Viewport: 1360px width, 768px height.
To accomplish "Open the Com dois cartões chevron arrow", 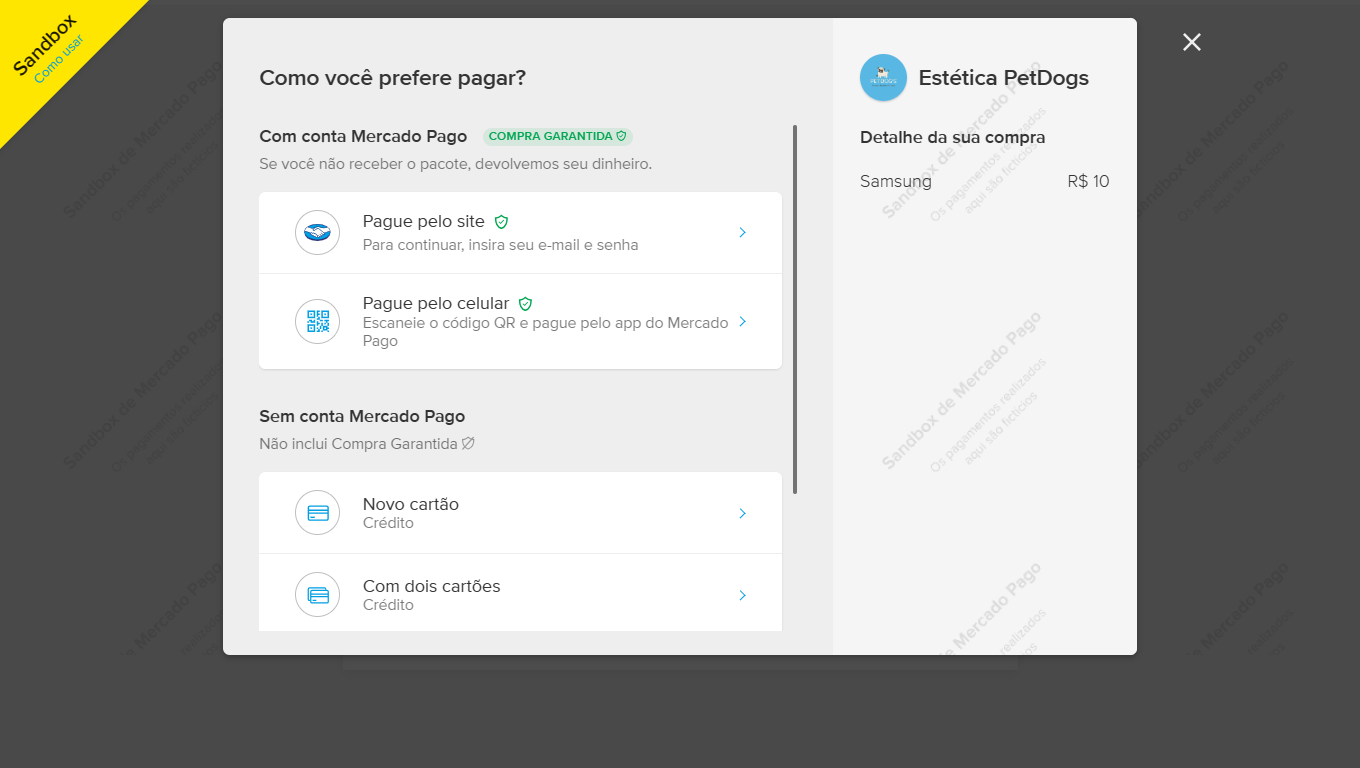I will click(x=743, y=595).
